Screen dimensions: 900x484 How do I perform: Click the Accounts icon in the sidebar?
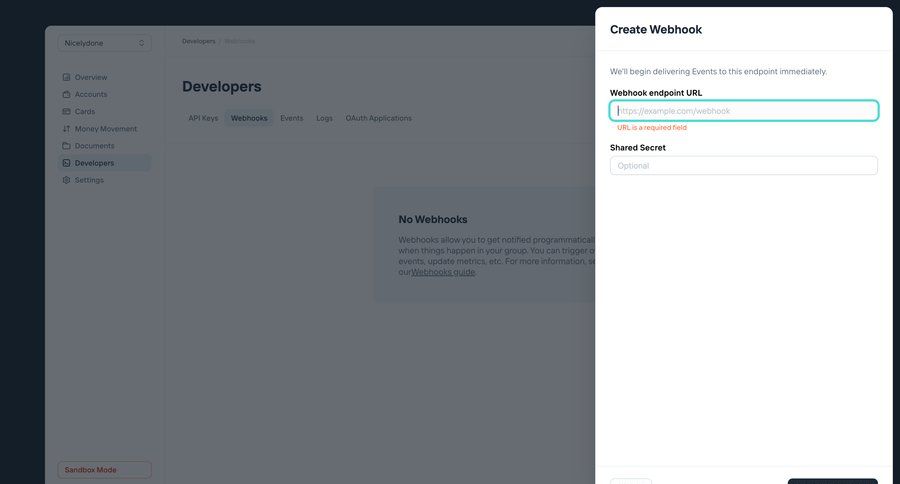(x=67, y=94)
